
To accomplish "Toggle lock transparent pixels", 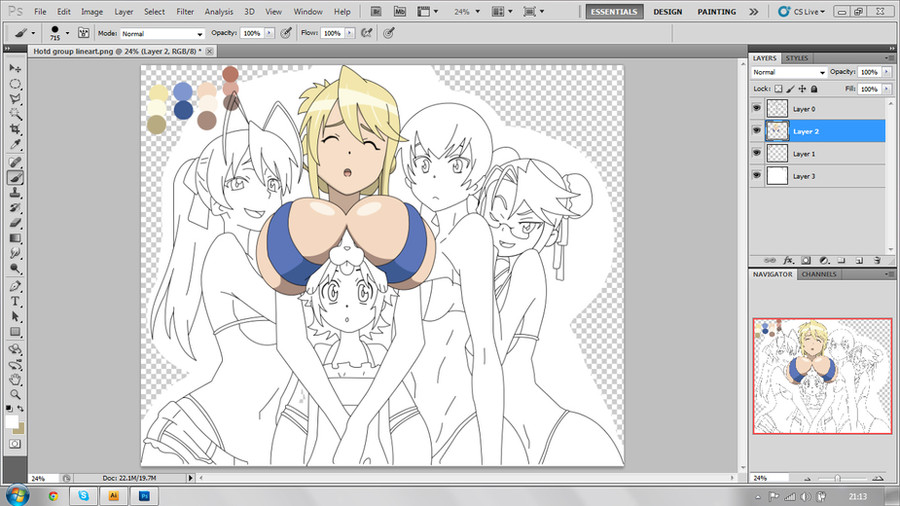I will pos(778,89).
